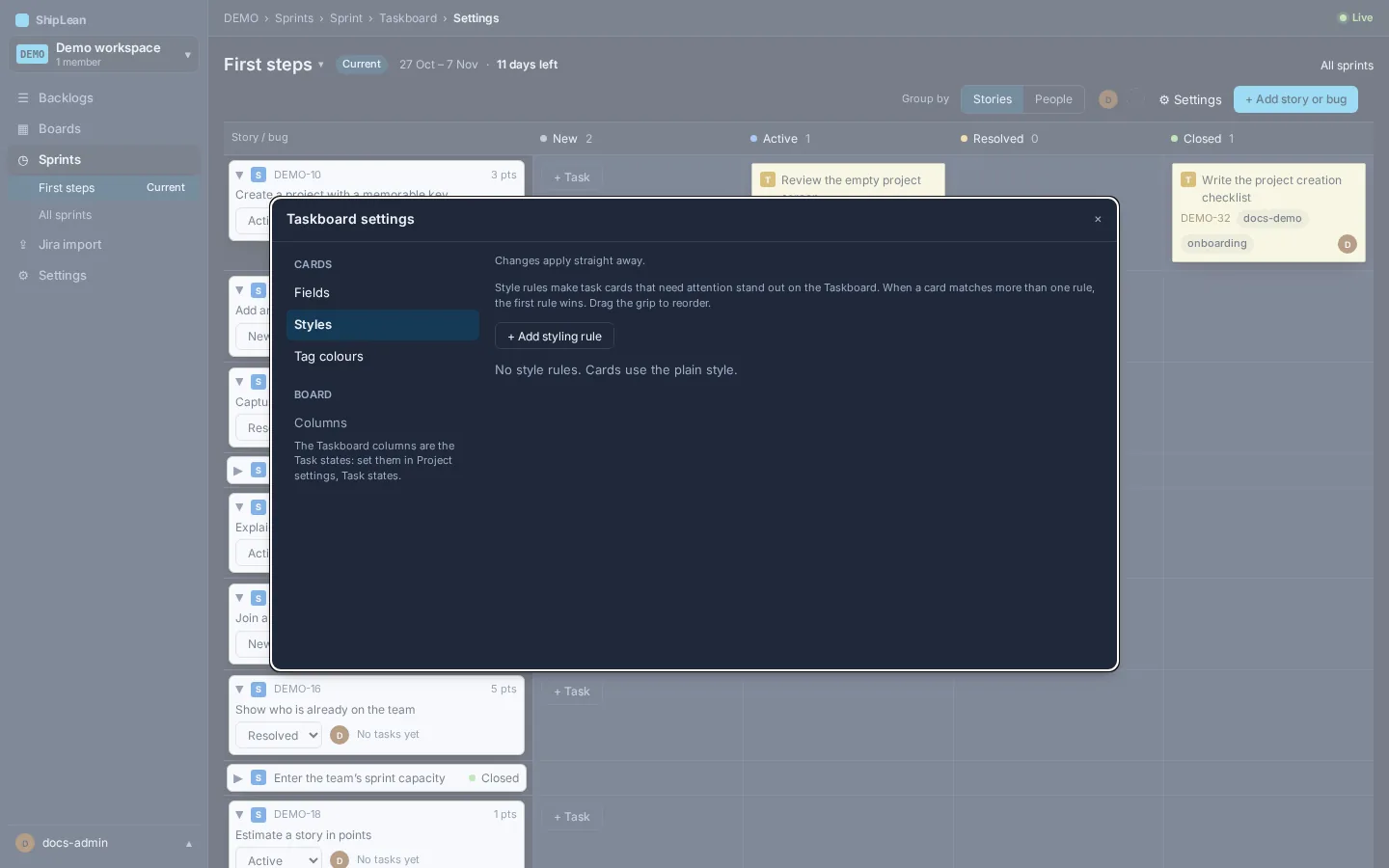Open Settings button beside Add story or bug
This screenshot has width=1389, height=868.
pos(1190,100)
